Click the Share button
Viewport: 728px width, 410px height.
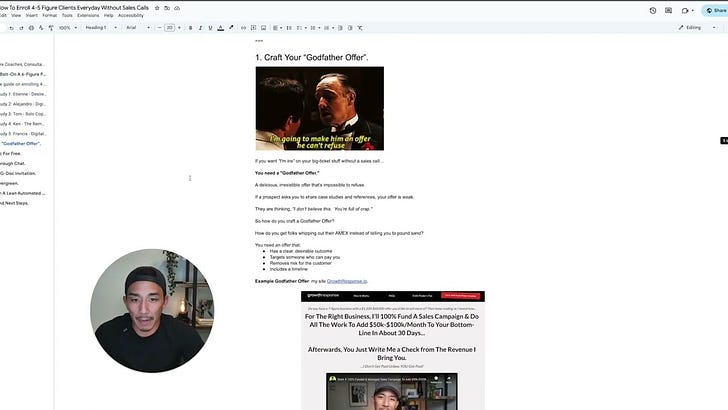click(716, 10)
